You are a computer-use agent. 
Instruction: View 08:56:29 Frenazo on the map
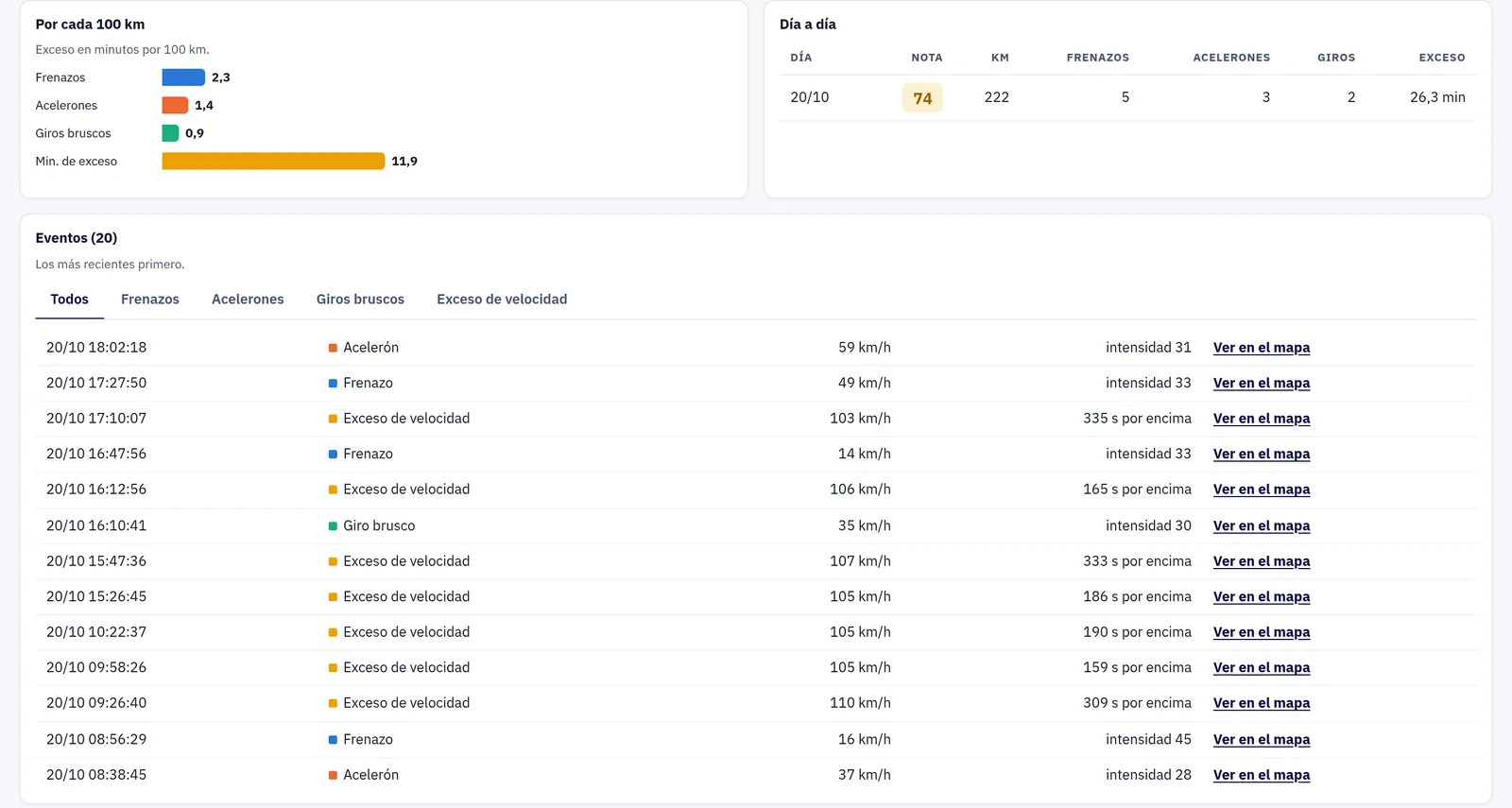point(1262,739)
